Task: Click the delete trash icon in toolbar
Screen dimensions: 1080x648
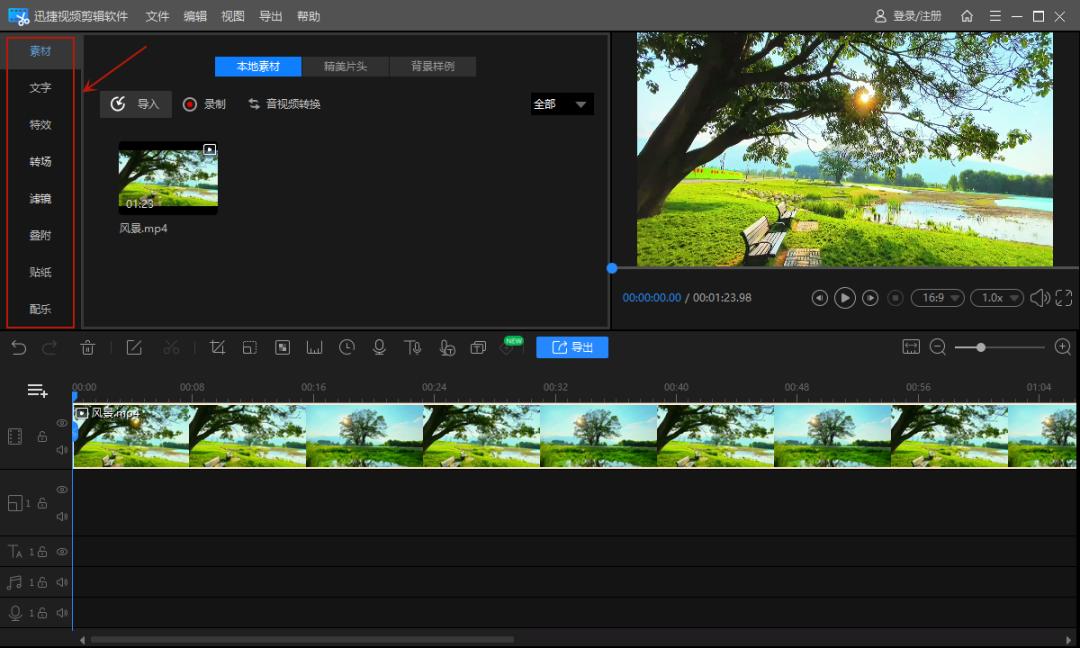Action: click(88, 347)
